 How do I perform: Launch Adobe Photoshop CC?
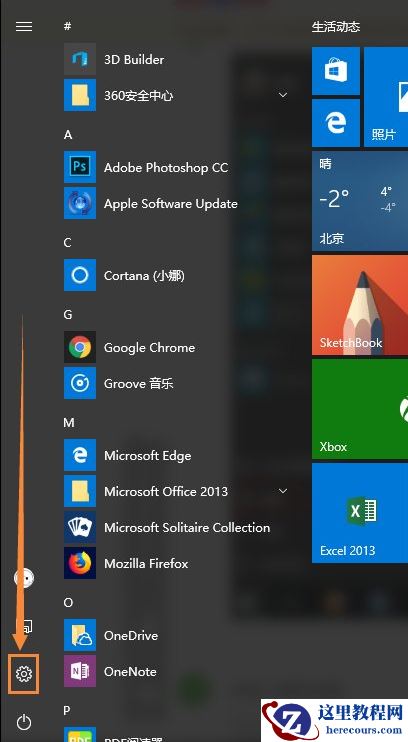tap(176, 167)
